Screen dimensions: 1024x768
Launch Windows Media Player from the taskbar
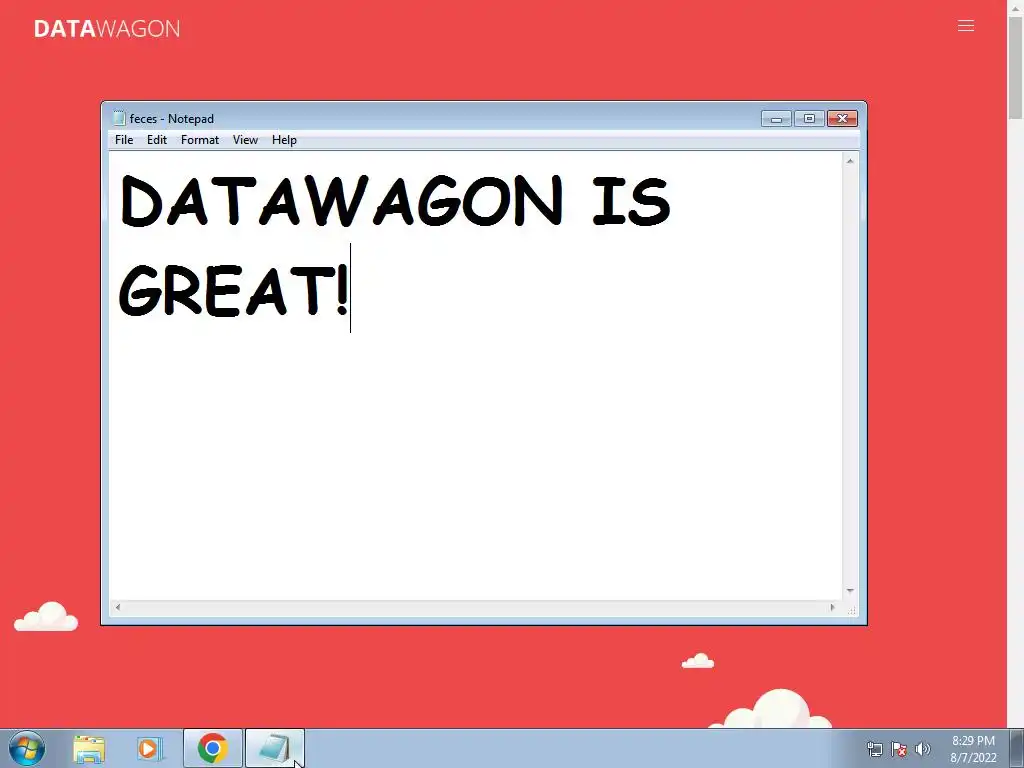point(150,748)
